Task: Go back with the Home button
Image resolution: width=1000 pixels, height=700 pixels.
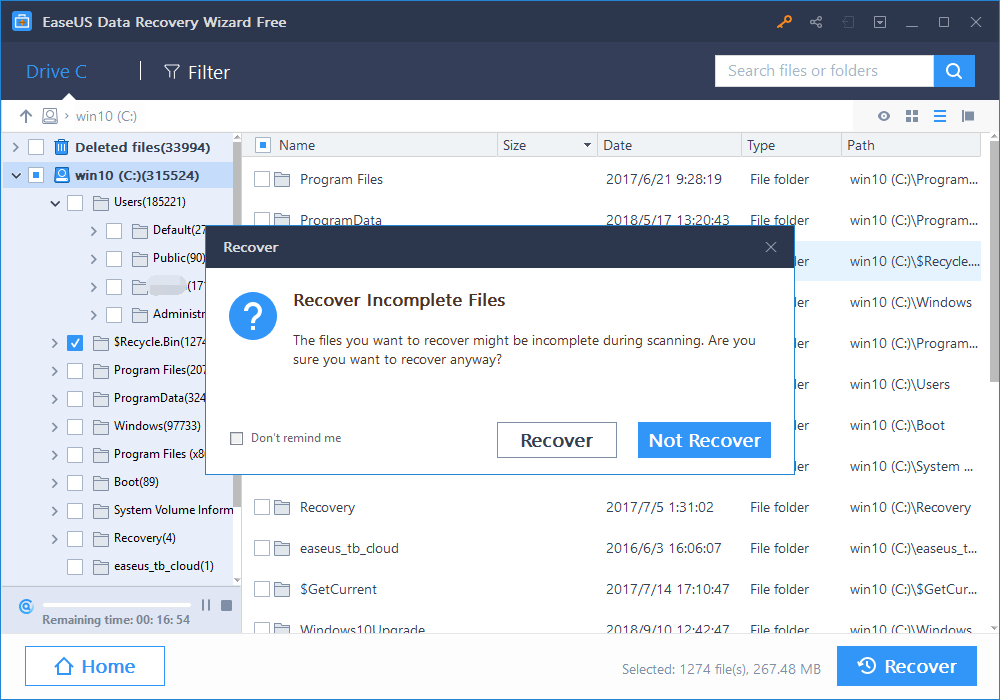Action: (x=95, y=667)
